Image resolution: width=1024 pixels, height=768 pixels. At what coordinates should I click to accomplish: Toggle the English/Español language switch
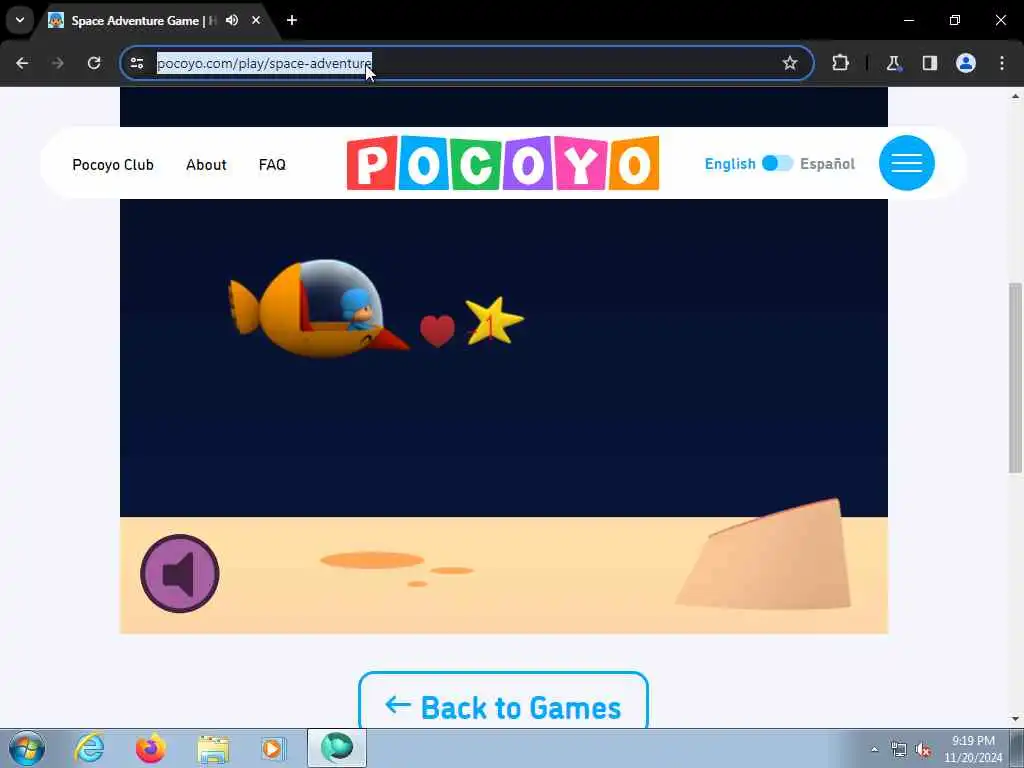777,163
